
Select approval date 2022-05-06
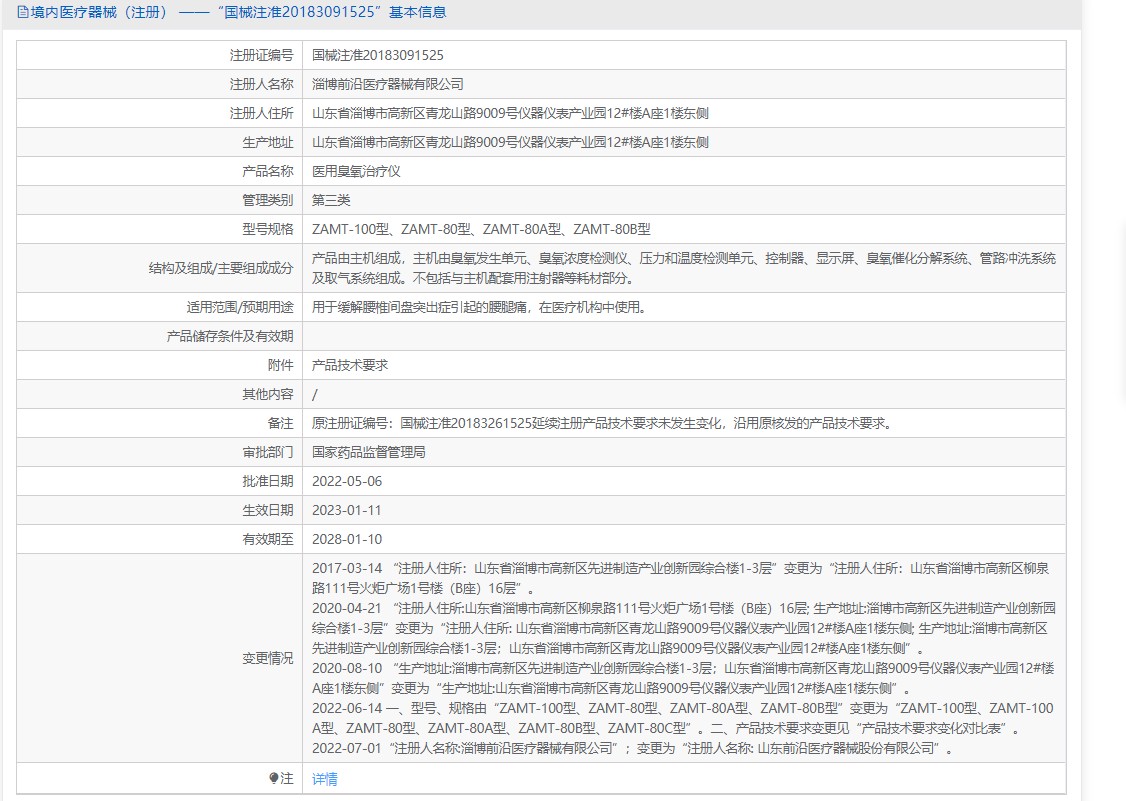347,481
